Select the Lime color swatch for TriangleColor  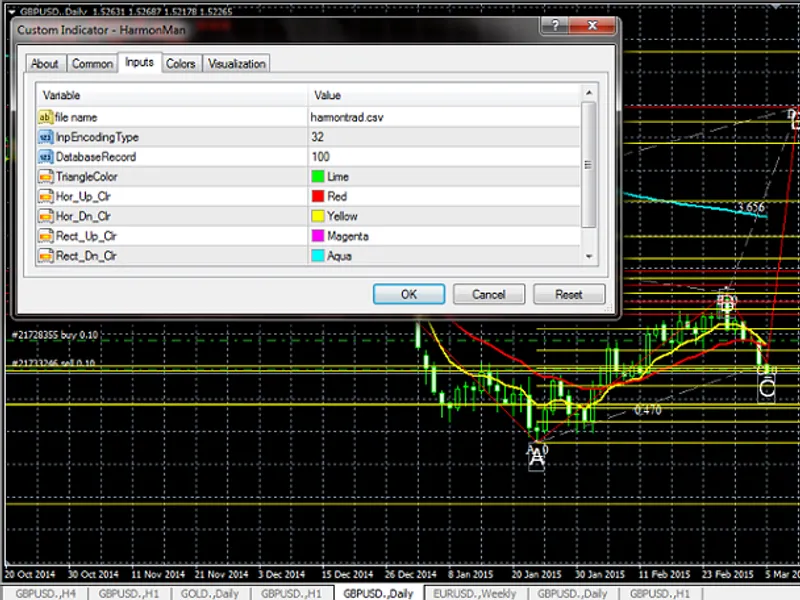tap(318, 177)
